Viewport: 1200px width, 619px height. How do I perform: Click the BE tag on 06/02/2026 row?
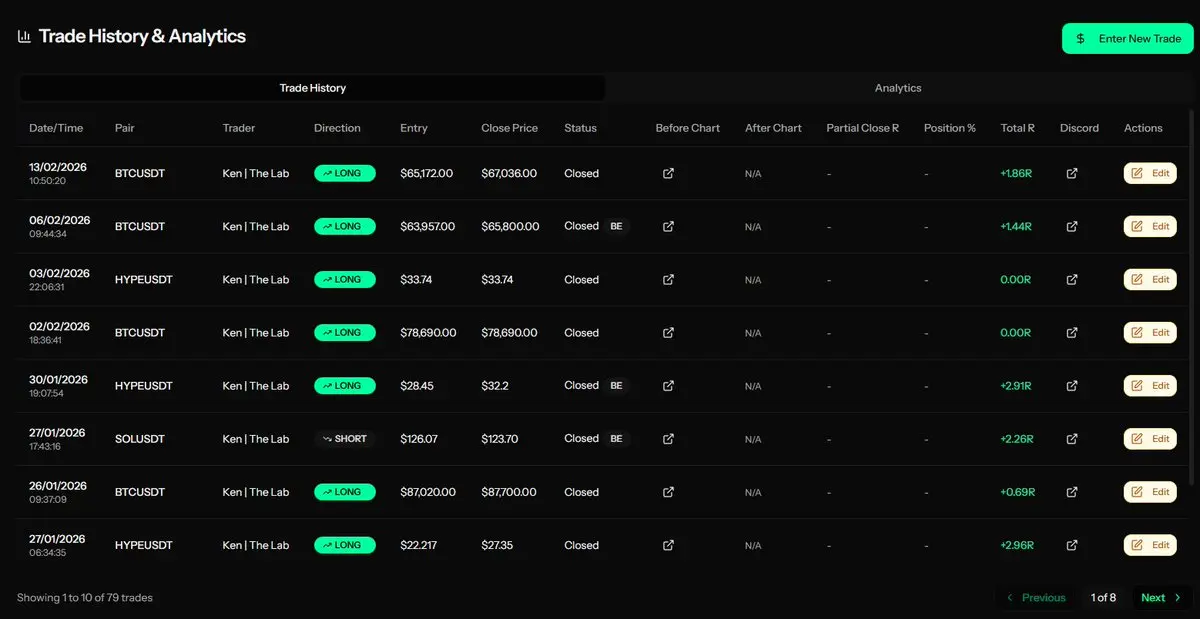point(616,226)
